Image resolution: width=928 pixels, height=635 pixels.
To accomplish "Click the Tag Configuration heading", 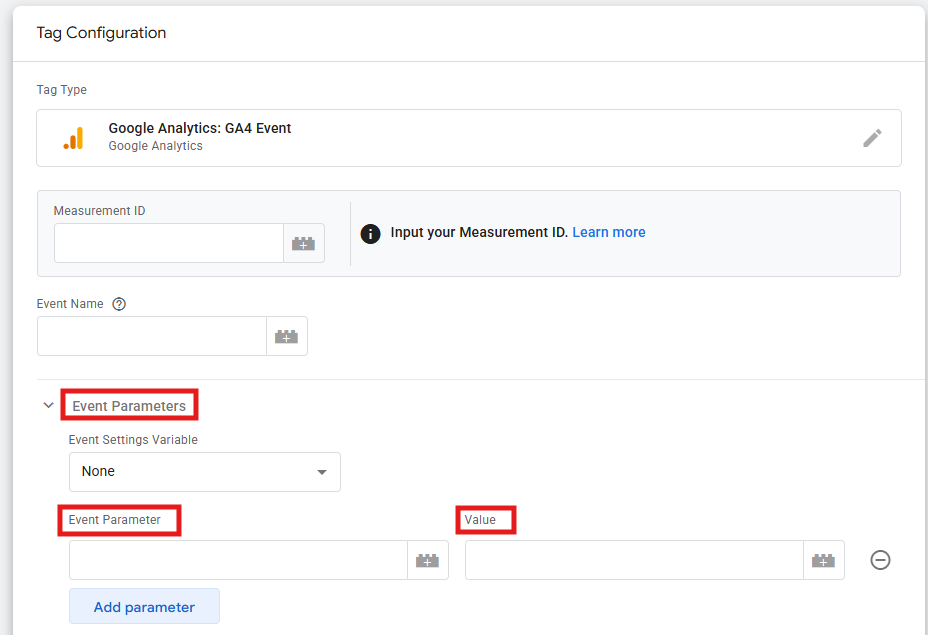I will pos(101,33).
